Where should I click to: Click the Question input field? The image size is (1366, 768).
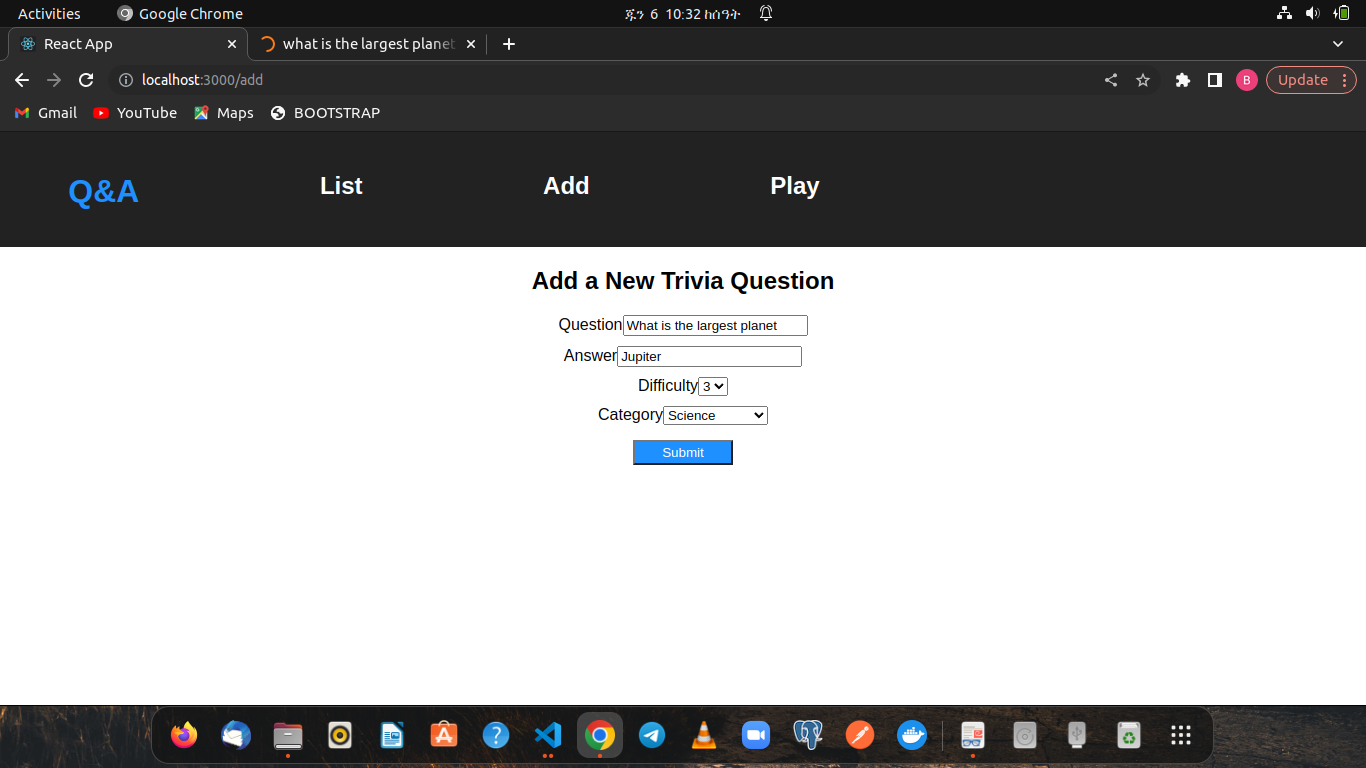point(714,324)
